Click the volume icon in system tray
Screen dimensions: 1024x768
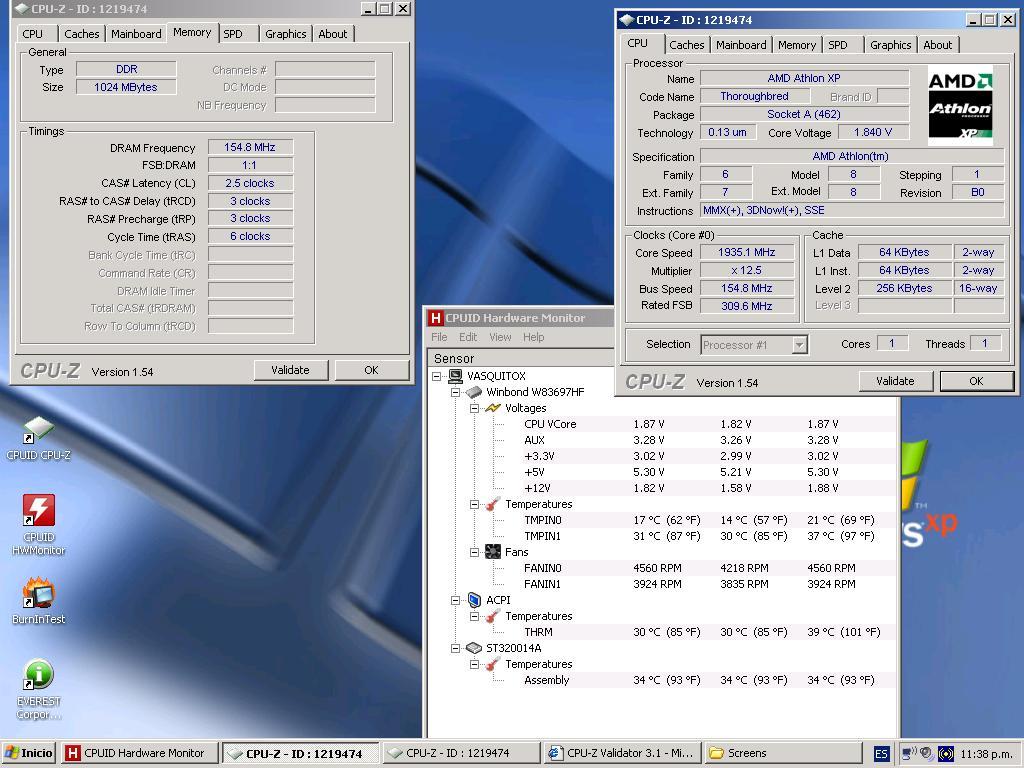coord(927,754)
